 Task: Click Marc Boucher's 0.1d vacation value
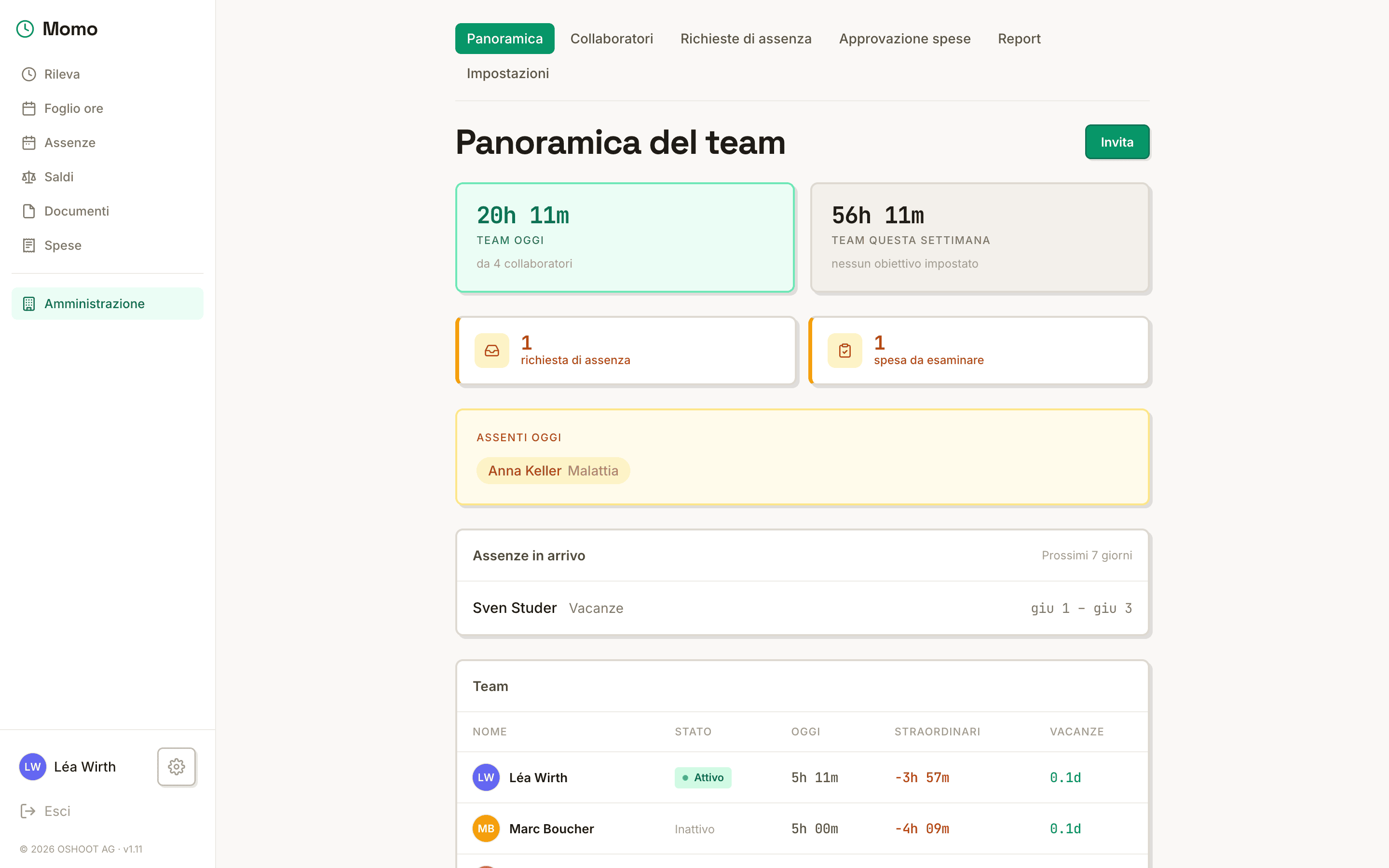(1065, 828)
